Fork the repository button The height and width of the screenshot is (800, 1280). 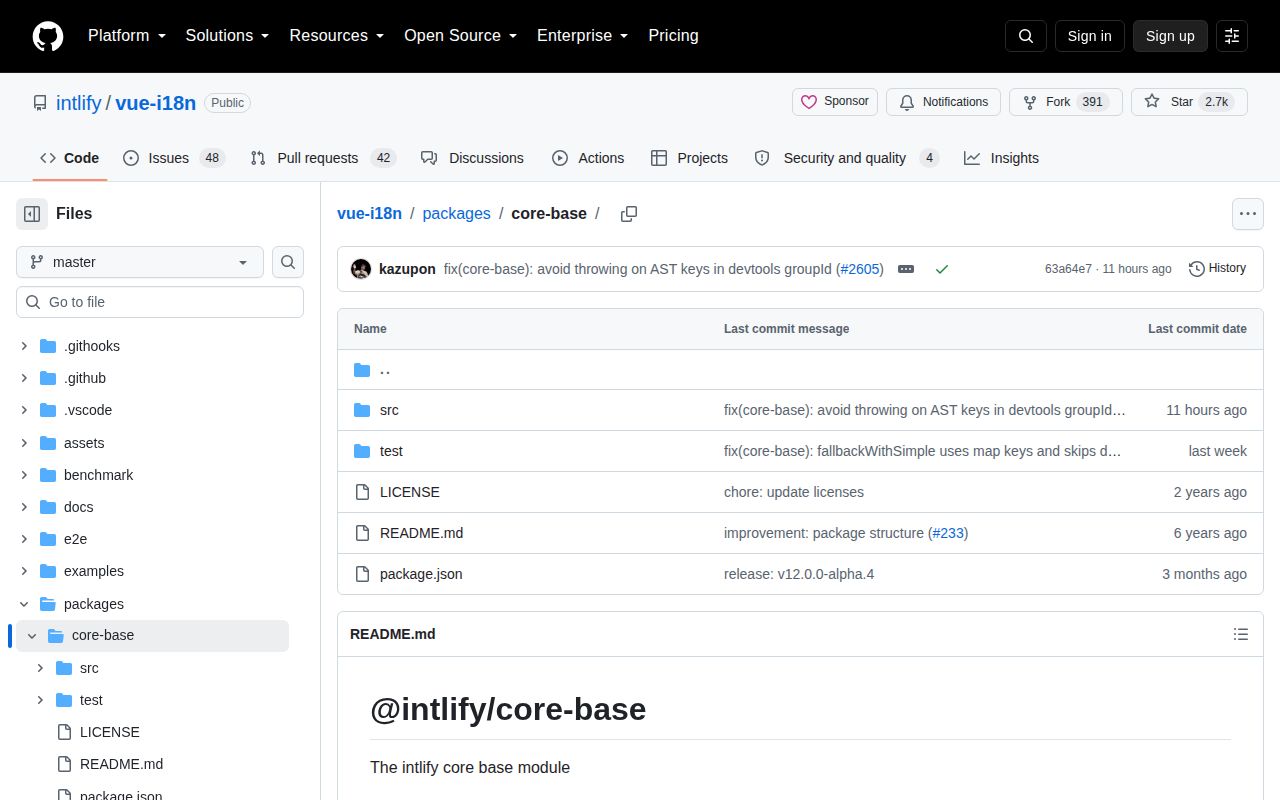1065,102
